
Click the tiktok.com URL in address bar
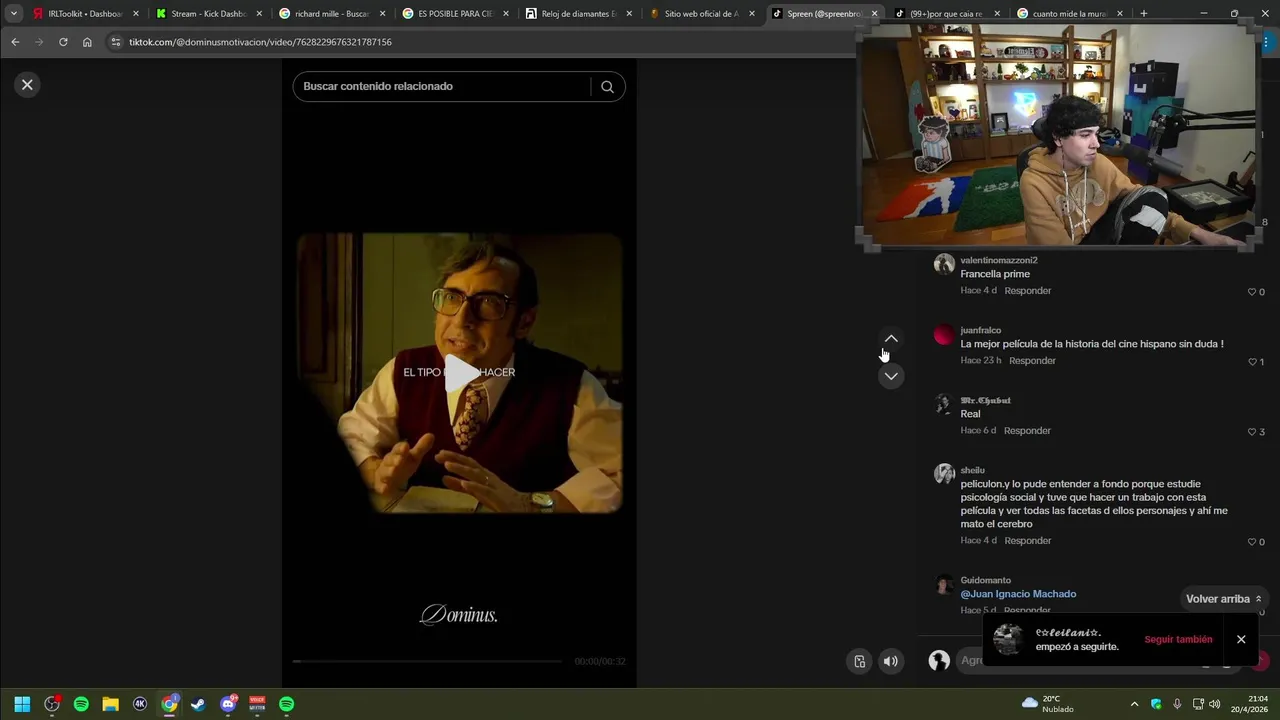(x=260, y=42)
